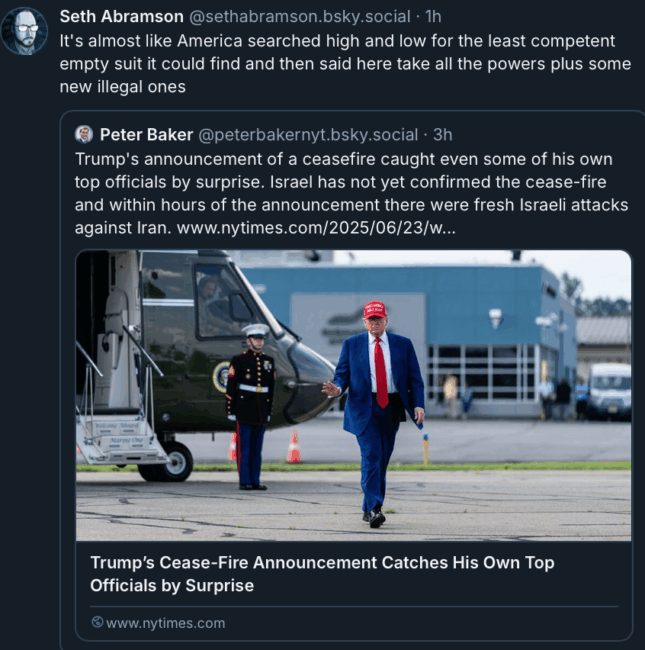Click the Marine guard in the photo

[x=251, y=406]
